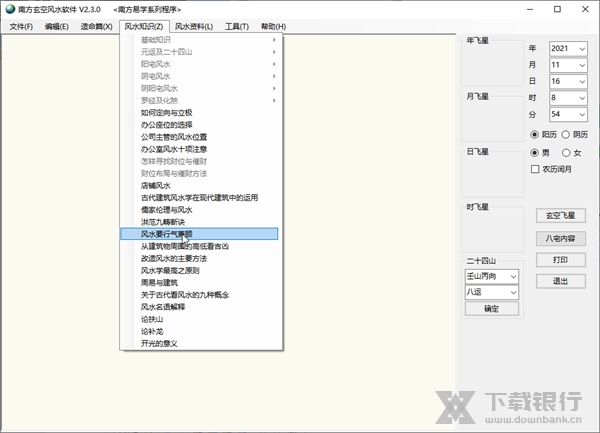Open the 分 (minute) dropdown showing 54
Screen dimensions: 600x433
(568, 114)
